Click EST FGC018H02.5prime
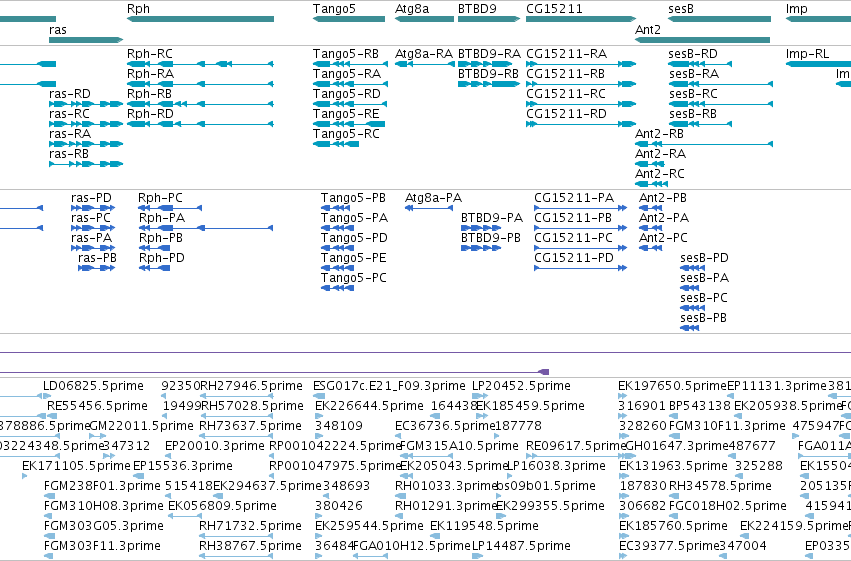The height and width of the screenshot is (561, 851). tap(728, 506)
